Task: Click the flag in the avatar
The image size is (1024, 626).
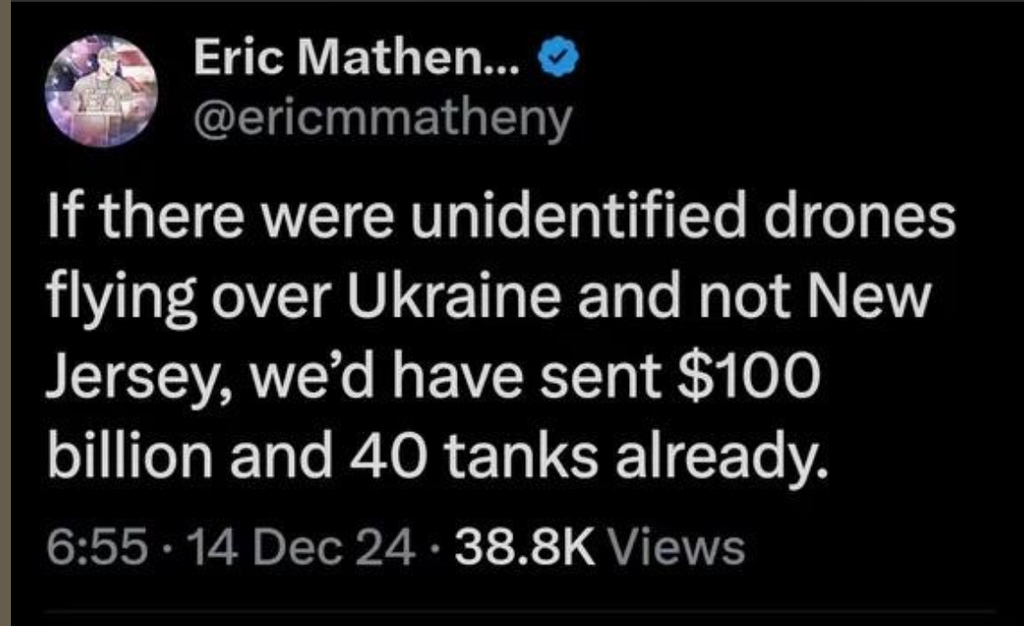Action: tap(68, 72)
